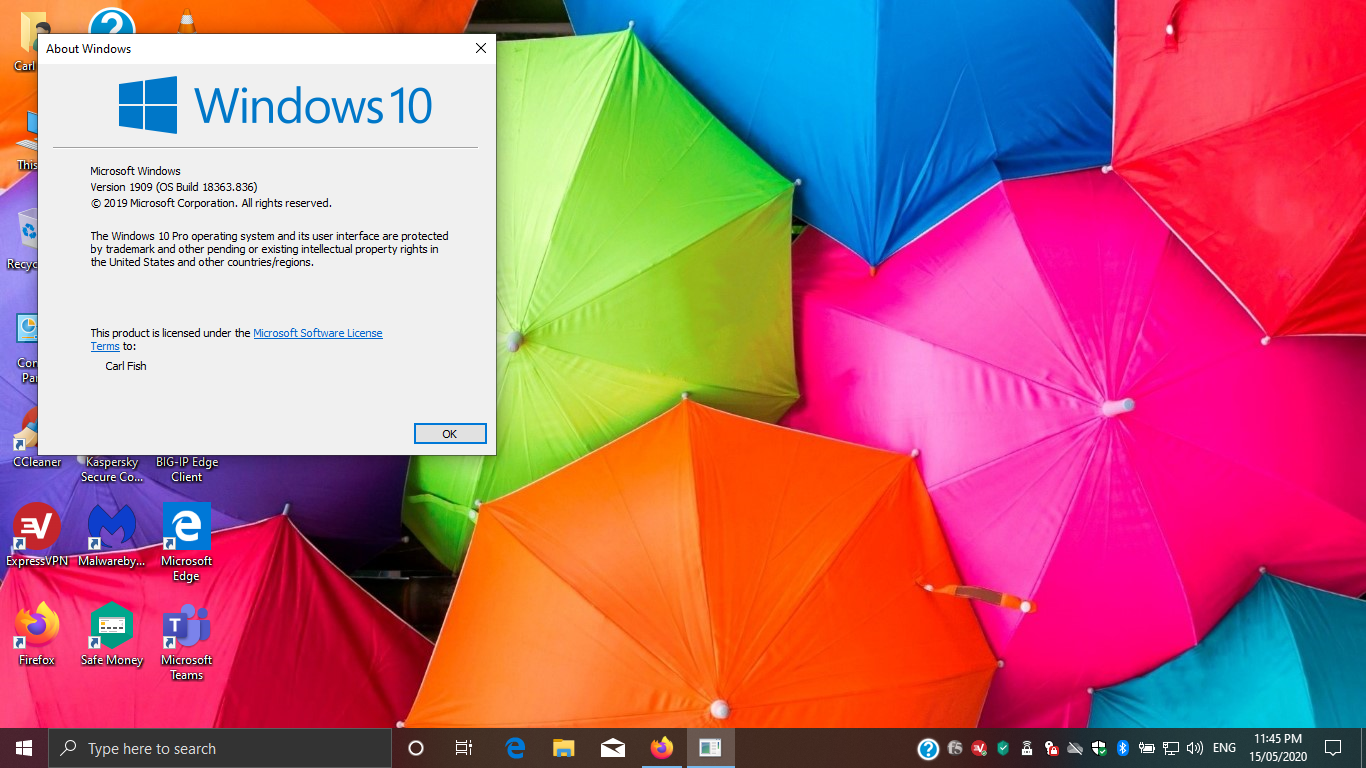
Task: Open the Malwarebytes desktop shortcut
Action: (x=112, y=528)
